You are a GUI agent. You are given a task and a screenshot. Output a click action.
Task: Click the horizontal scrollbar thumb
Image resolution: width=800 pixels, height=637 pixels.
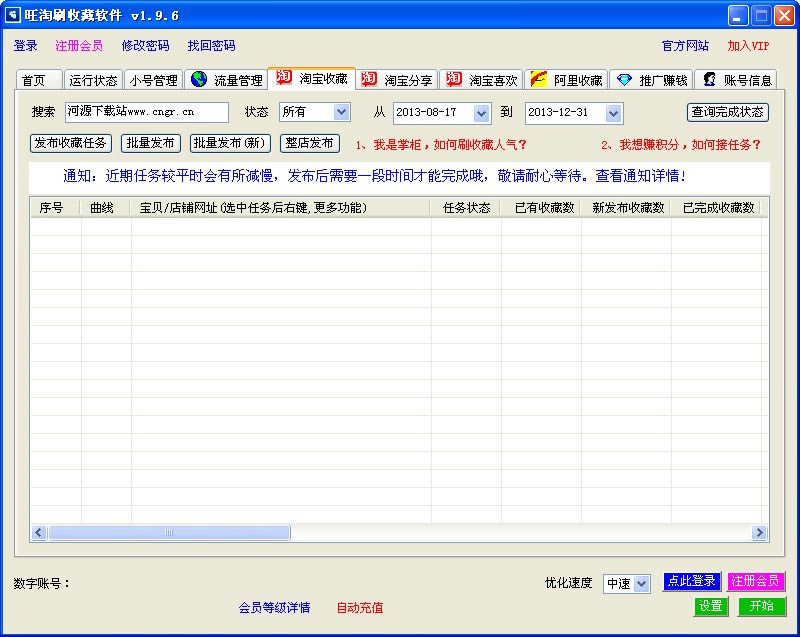[x=169, y=532]
